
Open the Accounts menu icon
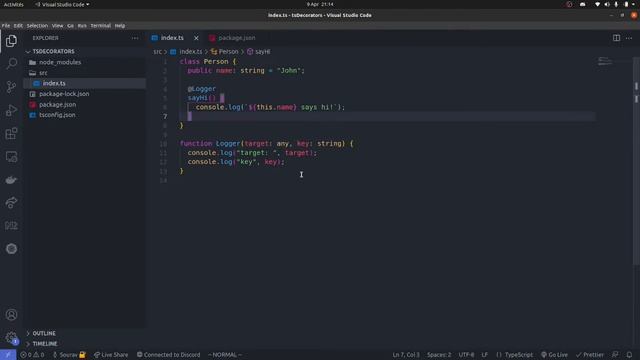[11, 315]
